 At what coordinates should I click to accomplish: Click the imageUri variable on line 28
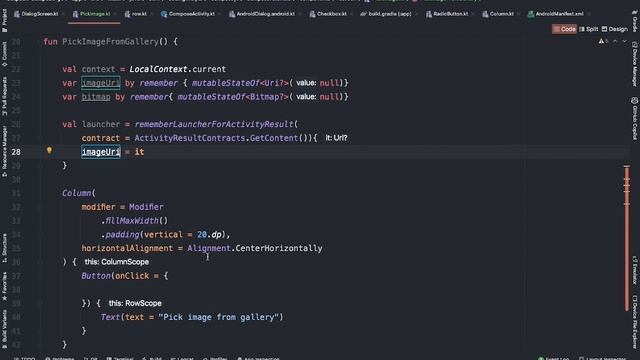point(101,152)
